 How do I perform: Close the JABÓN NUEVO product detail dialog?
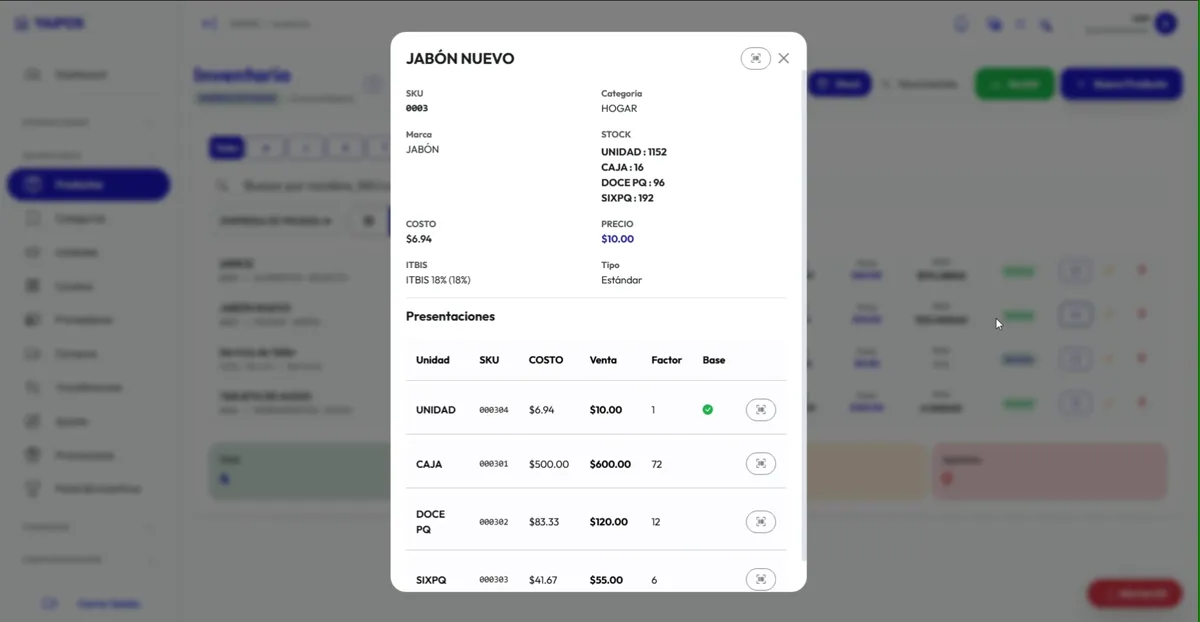pos(784,59)
